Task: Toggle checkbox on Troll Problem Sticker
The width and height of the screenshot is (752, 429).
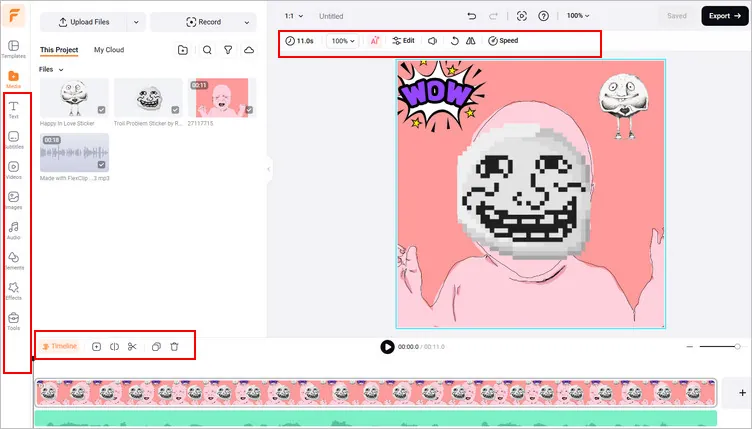Action: [x=176, y=110]
